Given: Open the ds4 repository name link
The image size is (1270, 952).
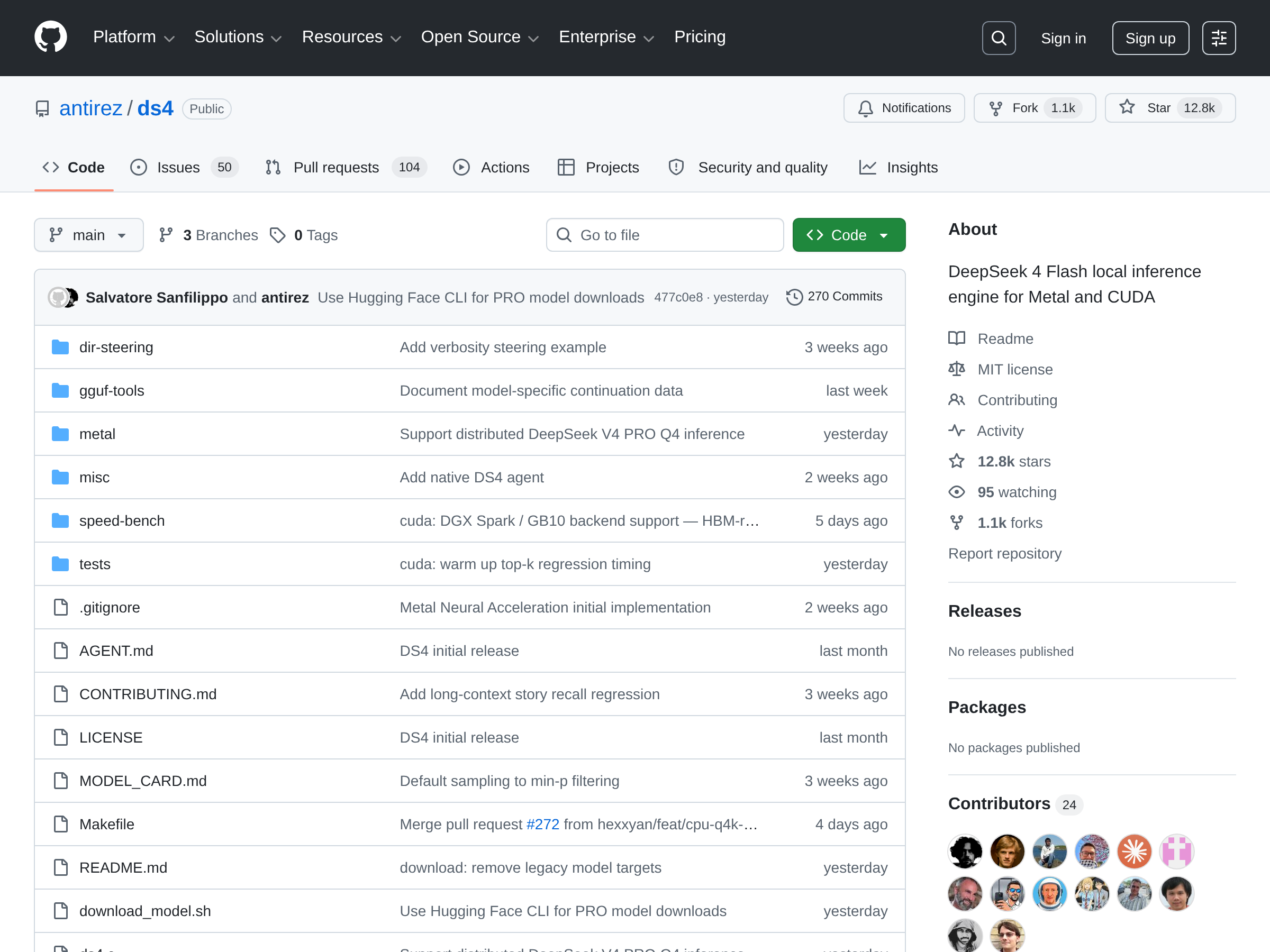Looking at the screenshot, I should click(x=155, y=108).
